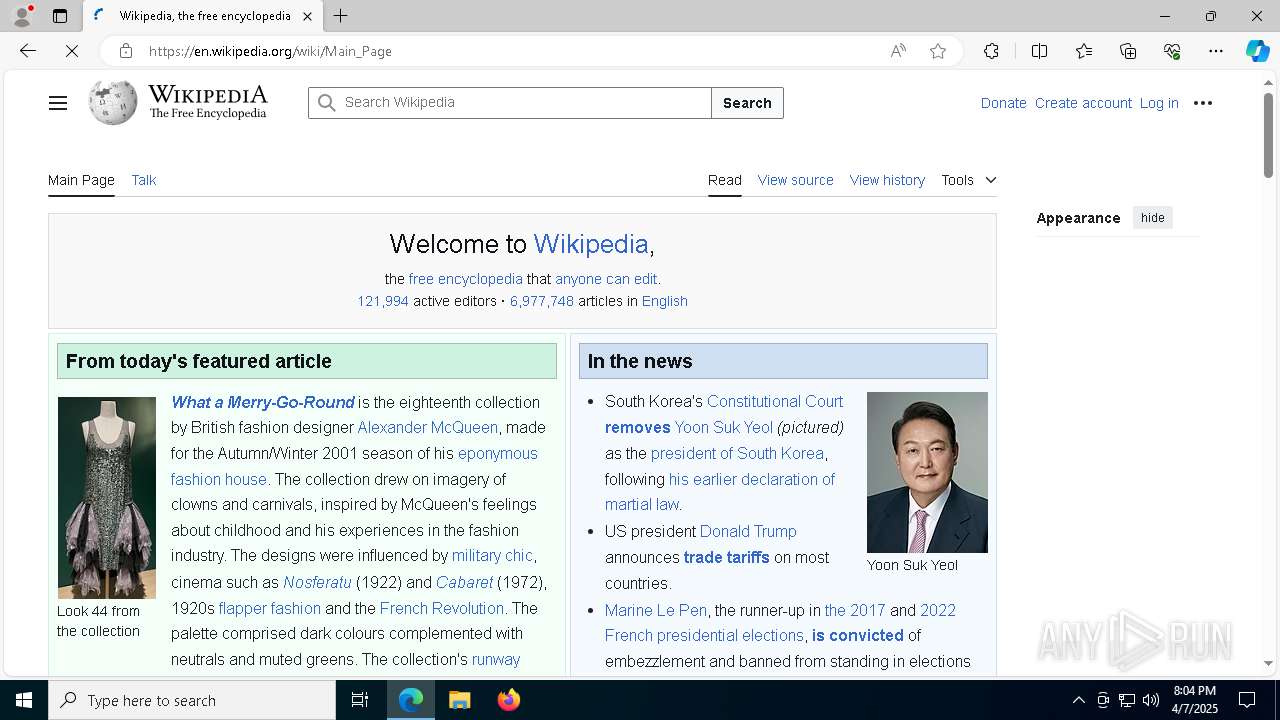Open Task View on the taskbar
Screen dimensions: 1280x720
pyautogui.click(x=360, y=700)
